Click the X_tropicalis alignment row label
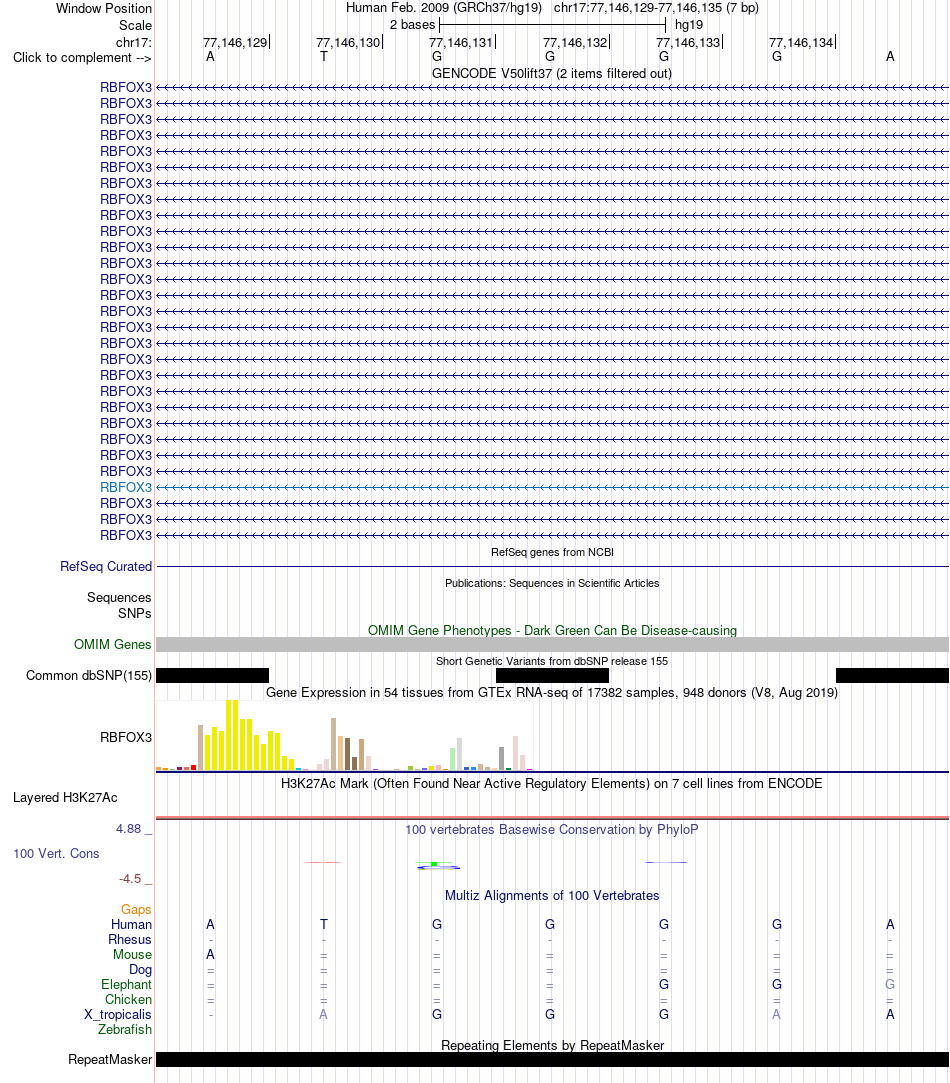 [x=118, y=1015]
